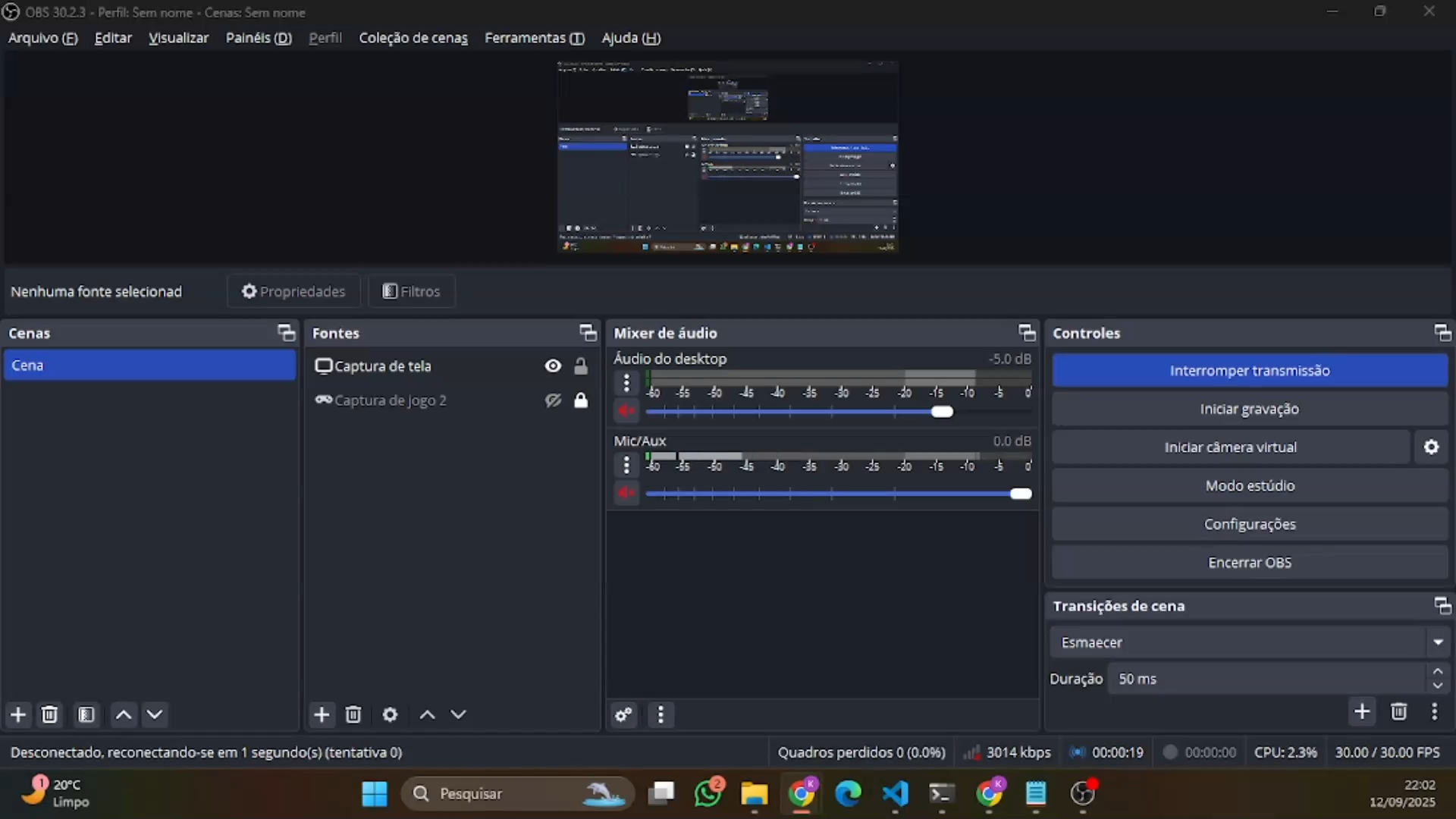Click taskbar Pesquisar search box
Image resolution: width=1456 pixels, height=819 pixels.
tap(518, 794)
